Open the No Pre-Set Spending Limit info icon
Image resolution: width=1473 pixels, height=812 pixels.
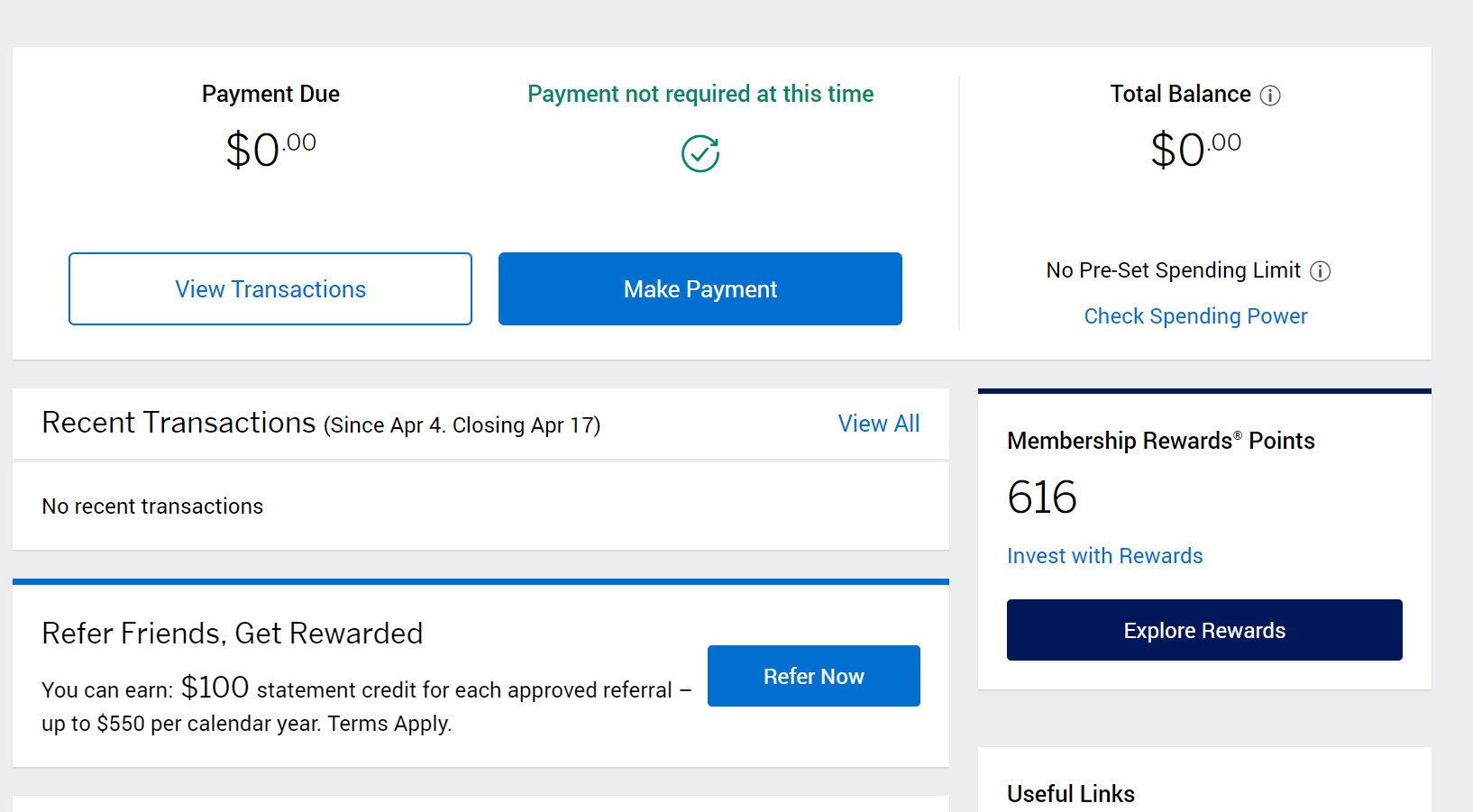[x=1320, y=271]
